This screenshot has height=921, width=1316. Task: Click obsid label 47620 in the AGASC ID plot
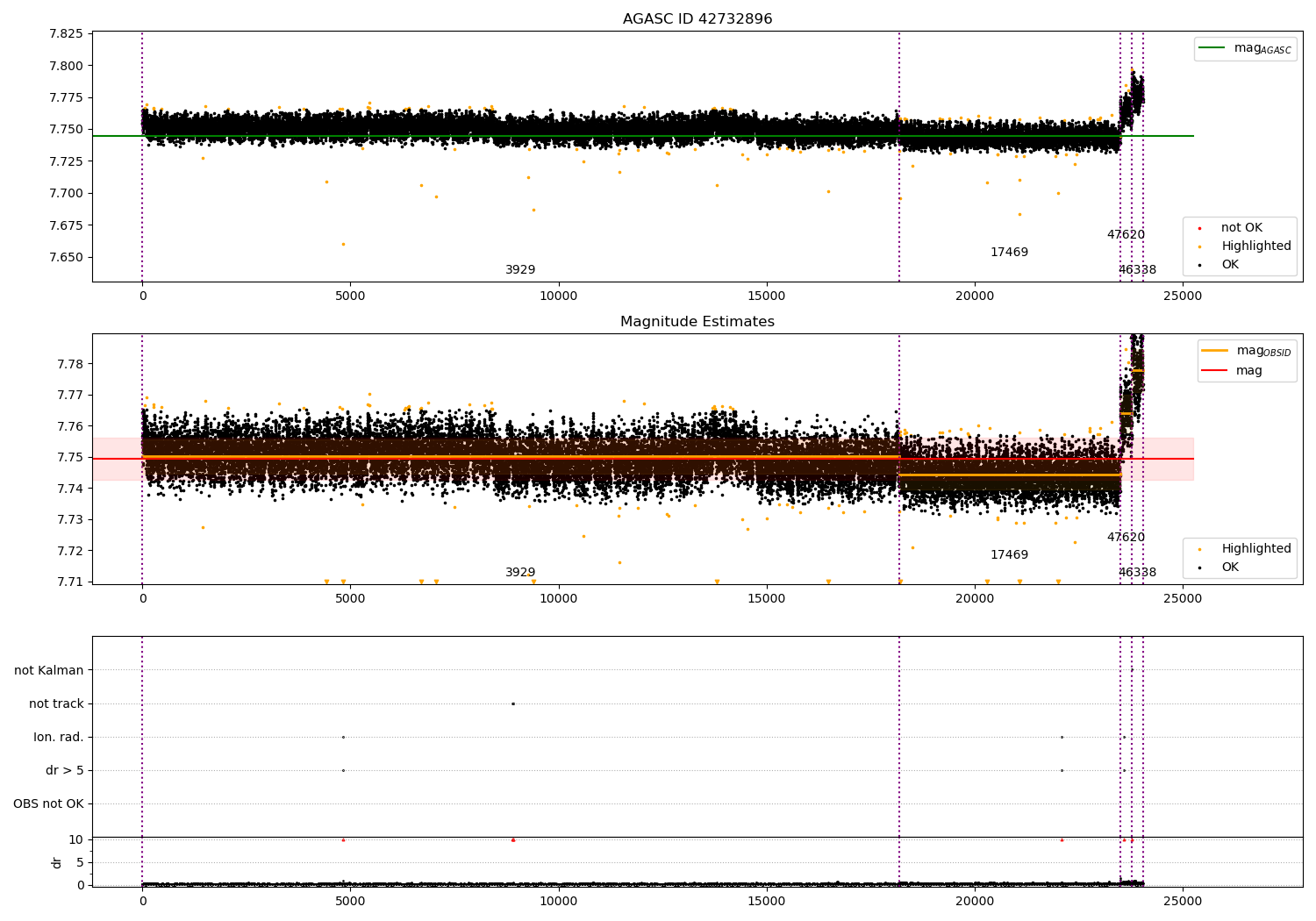pos(1126,235)
